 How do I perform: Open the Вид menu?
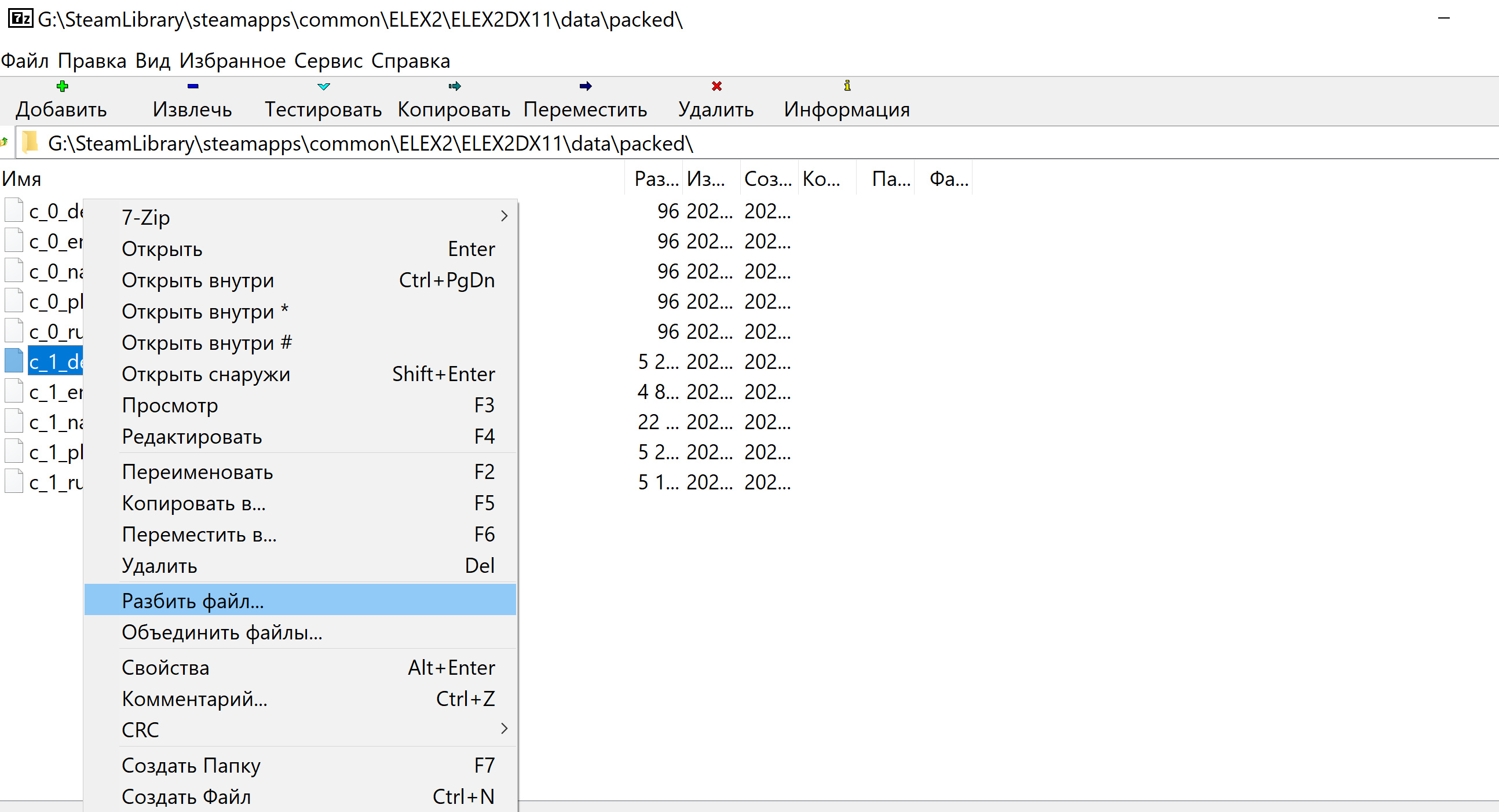153,61
